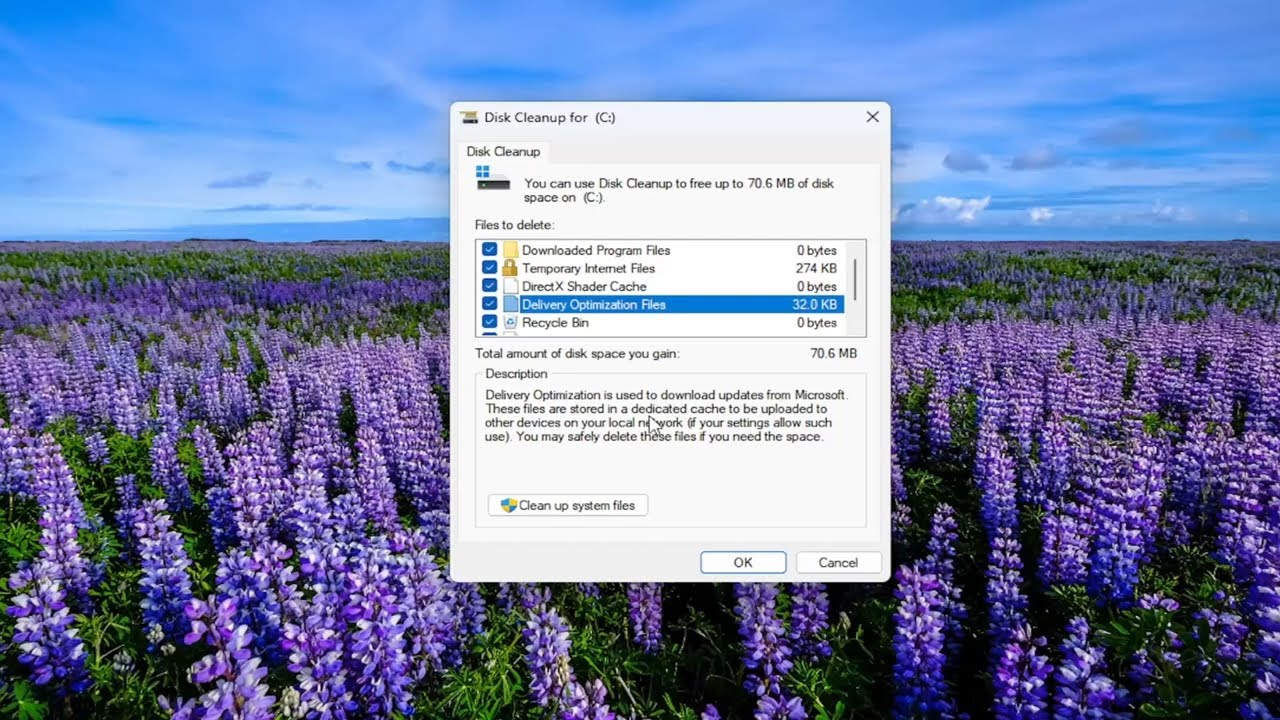
Task: Click the Temporary Internet Files lock icon
Action: pyautogui.click(x=510, y=268)
